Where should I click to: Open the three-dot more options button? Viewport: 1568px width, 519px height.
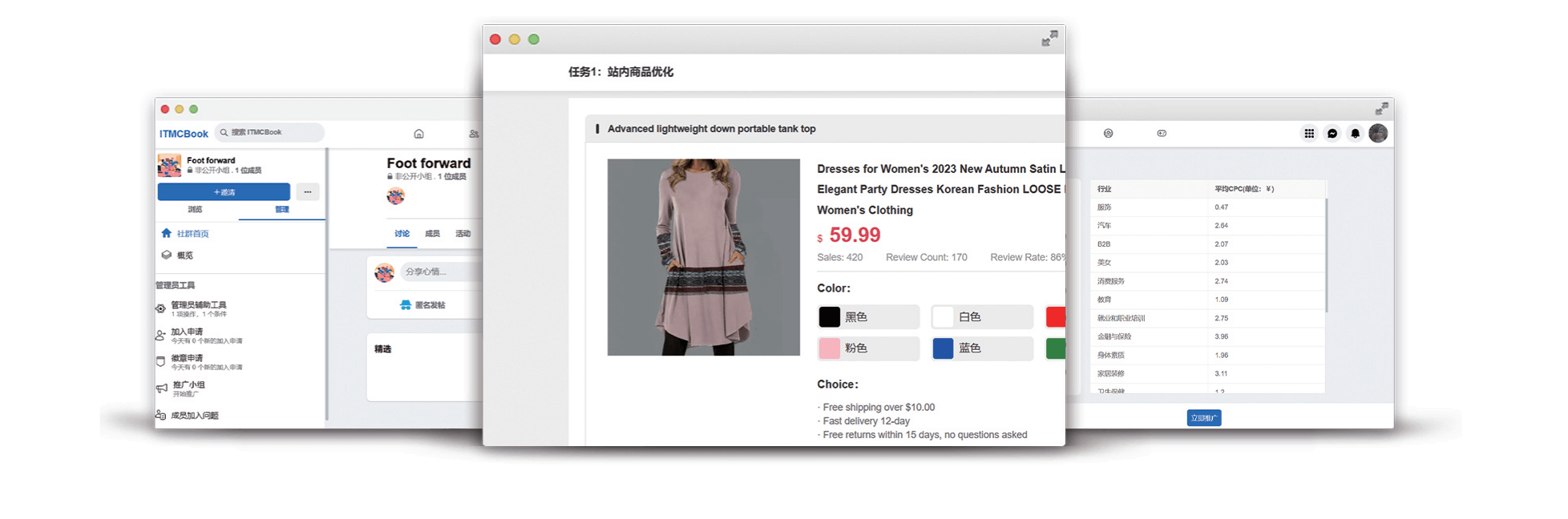click(308, 192)
